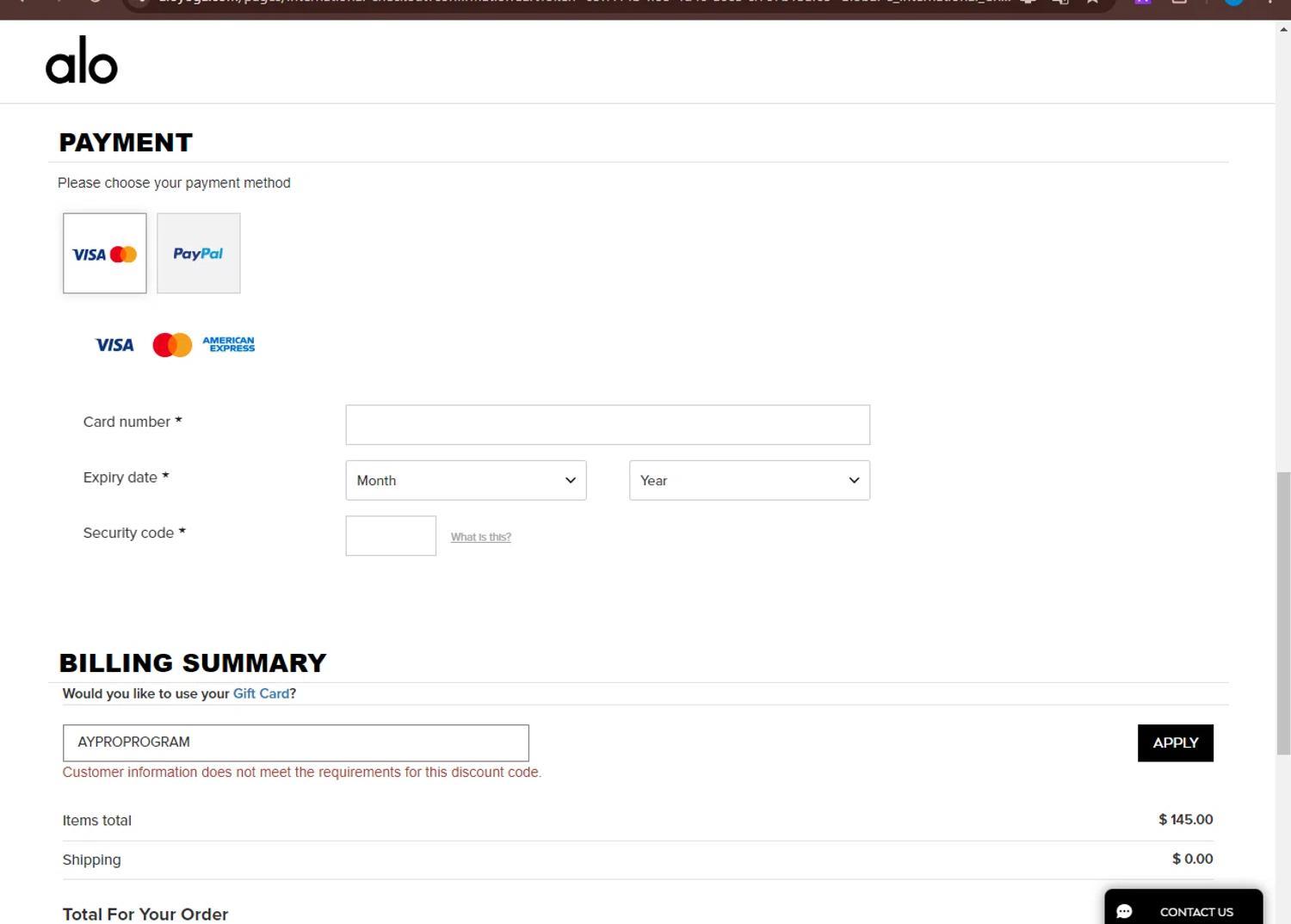Image resolution: width=1291 pixels, height=924 pixels.
Task: Click the PAYMENT section heading
Action: pos(126,142)
